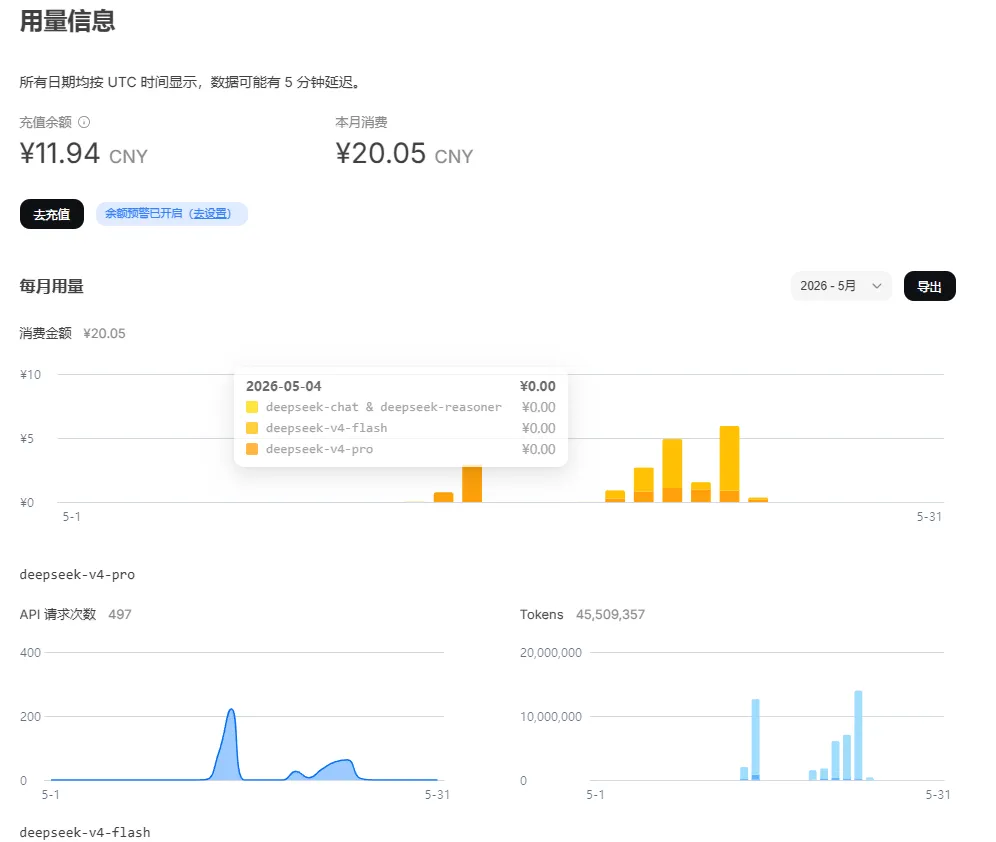Click the 每月用量 section heading
The width and height of the screenshot is (996, 842).
click(51, 286)
